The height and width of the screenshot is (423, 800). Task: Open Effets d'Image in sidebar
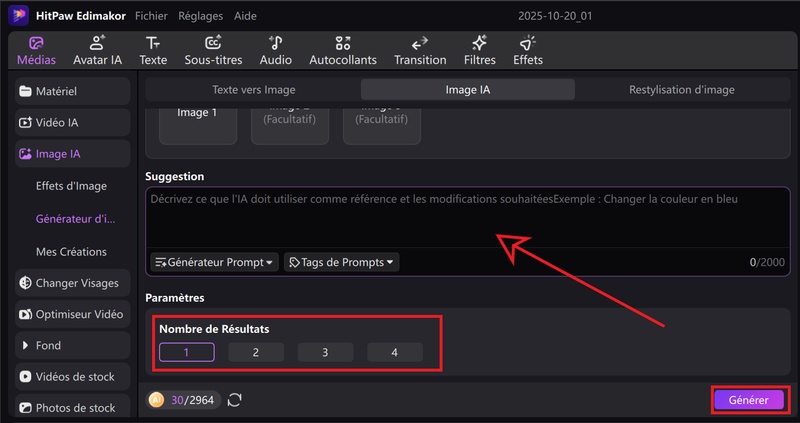71,186
